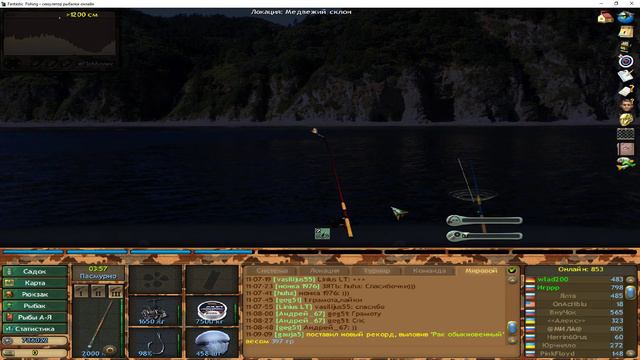Switch to the Команда chat tab

click(428, 271)
